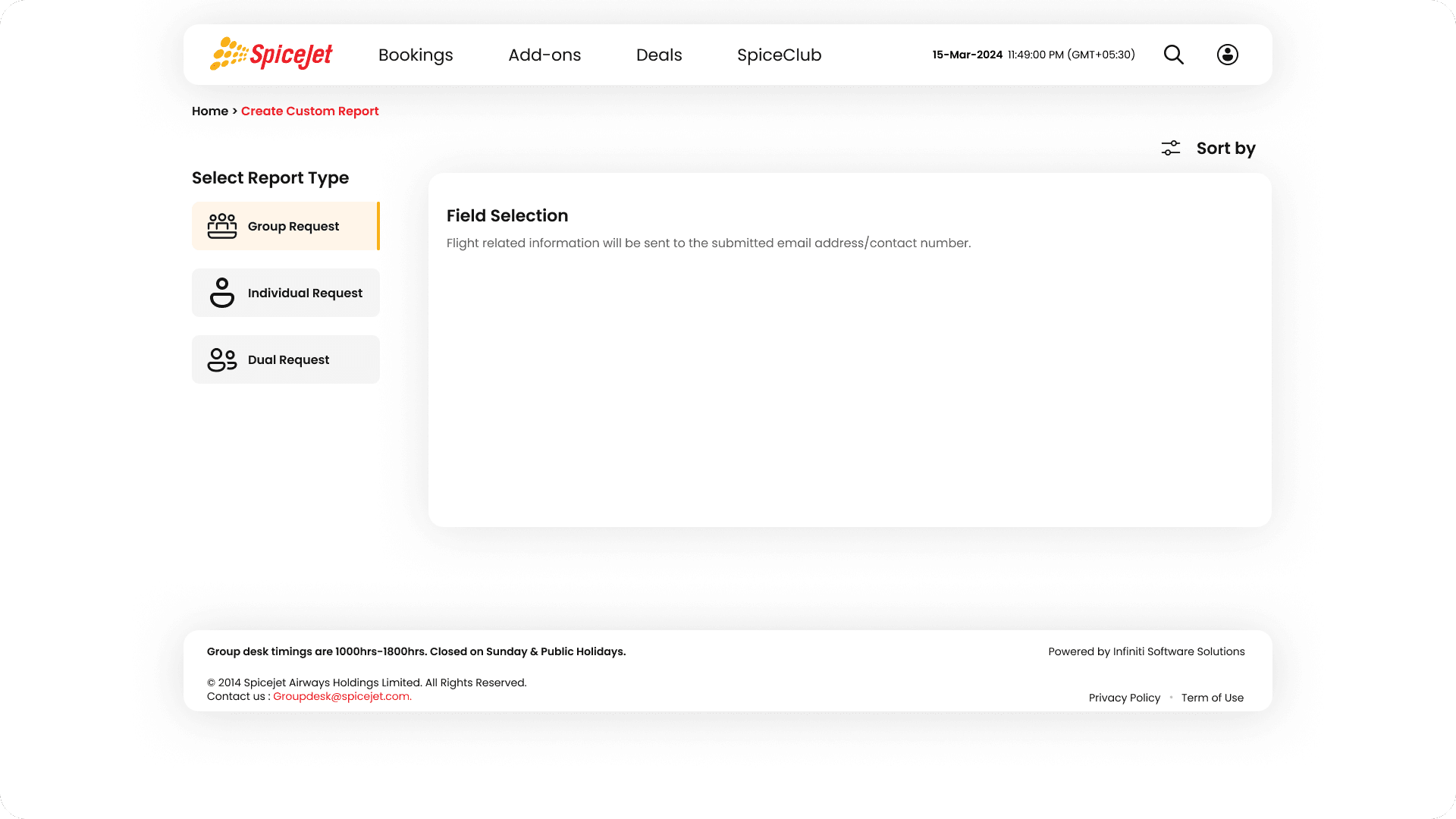Open the Privacy Policy link

tap(1124, 698)
